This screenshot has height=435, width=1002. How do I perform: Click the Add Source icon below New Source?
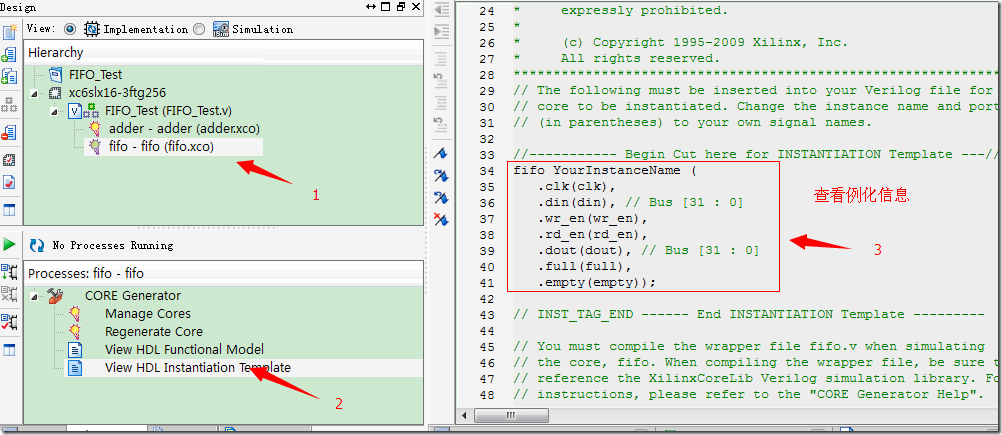(x=10, y=54)
